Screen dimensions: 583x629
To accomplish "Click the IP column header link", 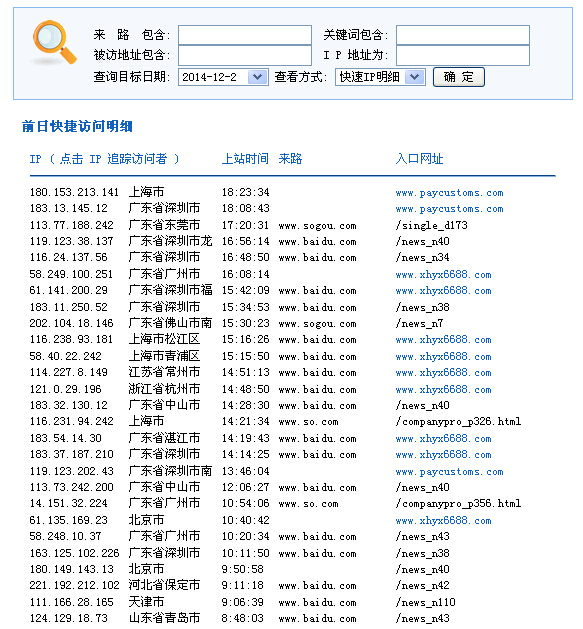I will click(104, 159).
